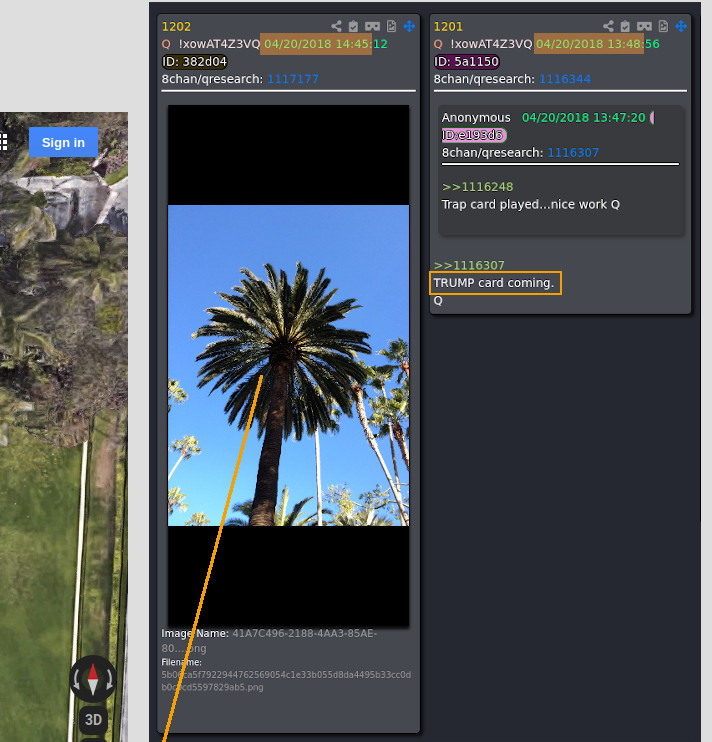The height and width of the screenshot is (742, 712).
Task: Open the Google apps grid icon
Action: coord(3,142)
